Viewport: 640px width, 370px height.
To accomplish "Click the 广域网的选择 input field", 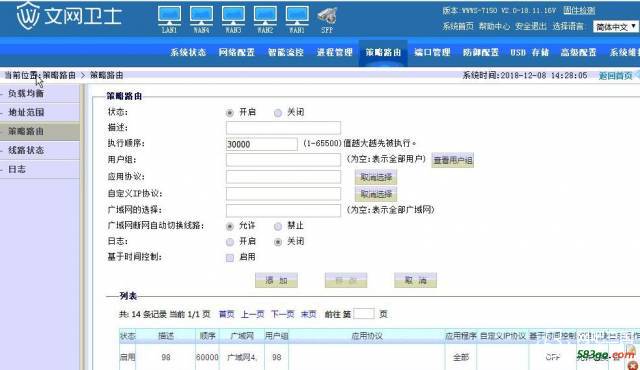I will click(283, 210).
